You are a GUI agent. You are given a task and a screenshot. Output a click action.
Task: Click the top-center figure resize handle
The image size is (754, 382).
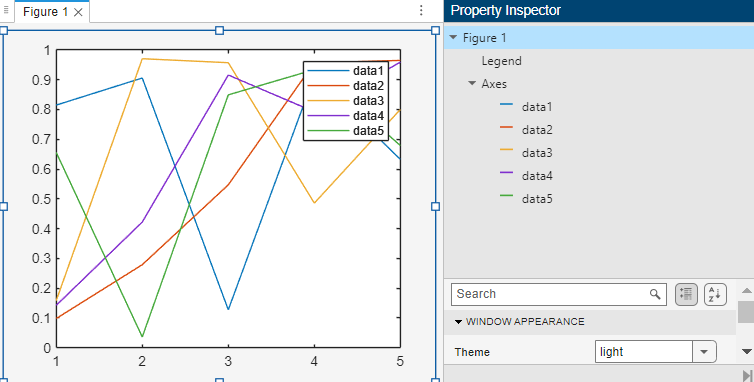click(219, 31)
